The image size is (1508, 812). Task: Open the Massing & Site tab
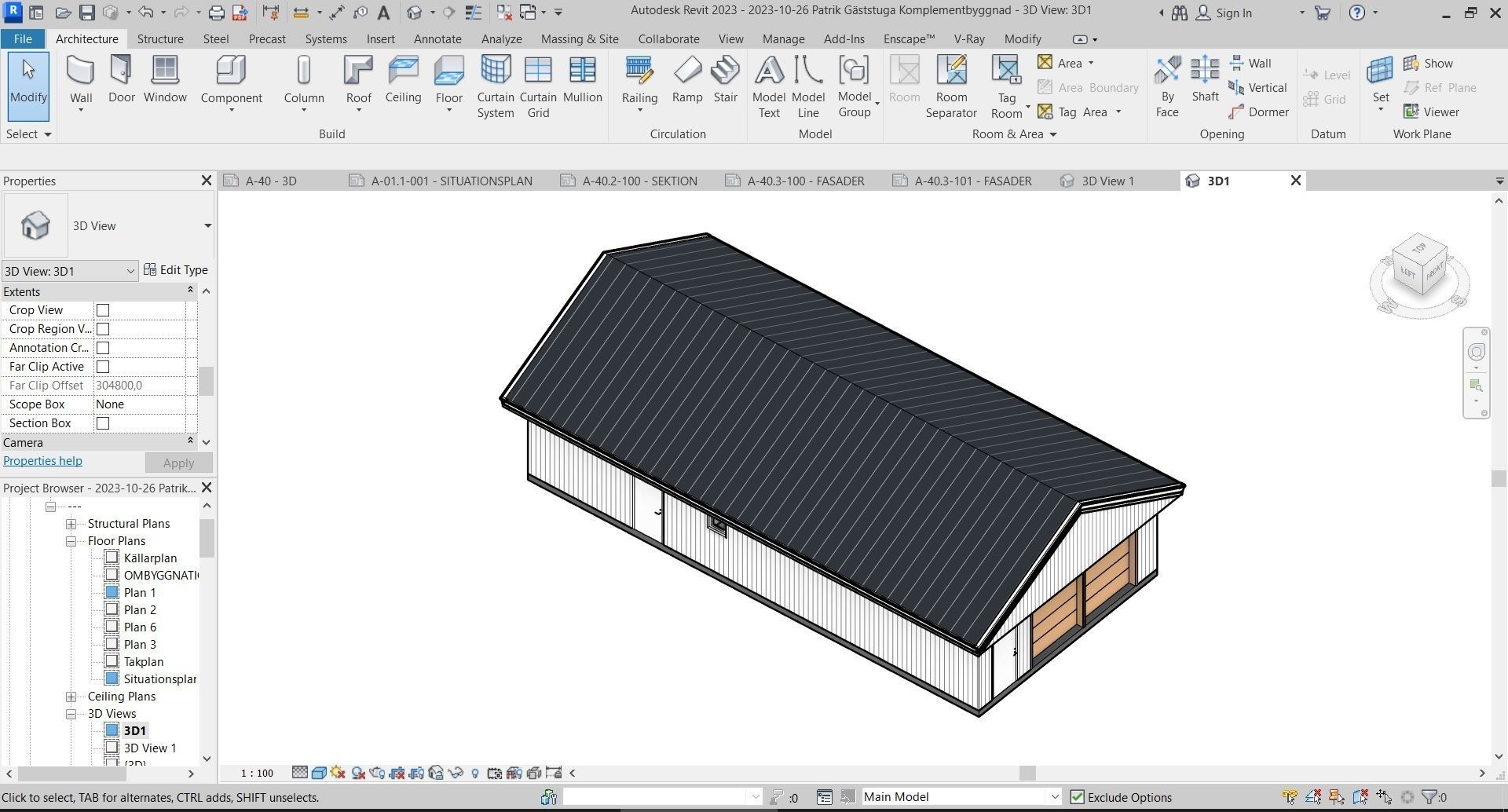pyautogui.click(x=580, y=38)
